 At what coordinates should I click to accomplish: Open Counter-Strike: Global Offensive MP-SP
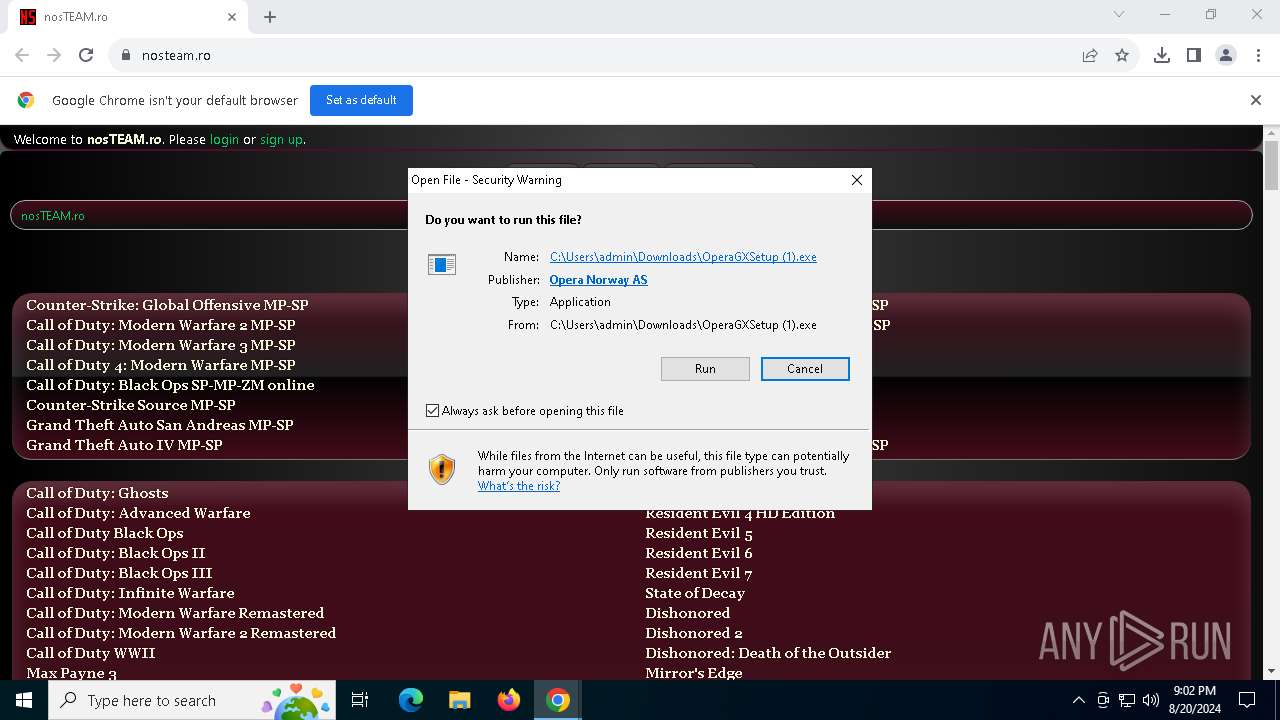click(167, 305)
